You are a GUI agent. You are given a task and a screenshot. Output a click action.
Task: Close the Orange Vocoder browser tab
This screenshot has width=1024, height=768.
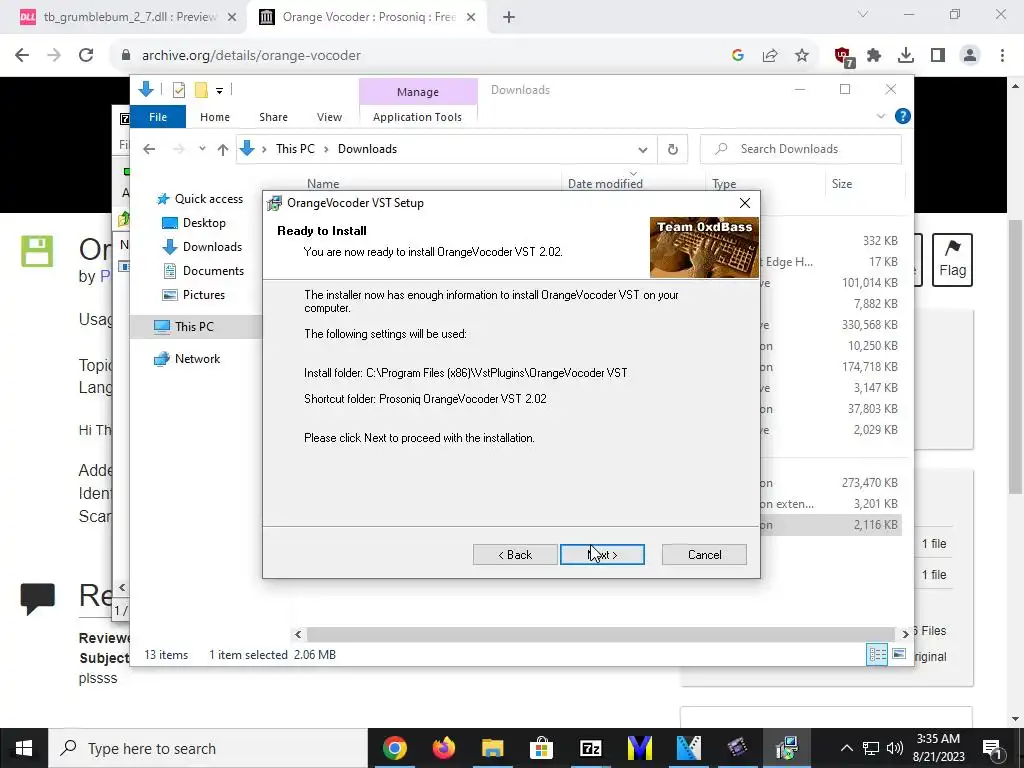471,18
